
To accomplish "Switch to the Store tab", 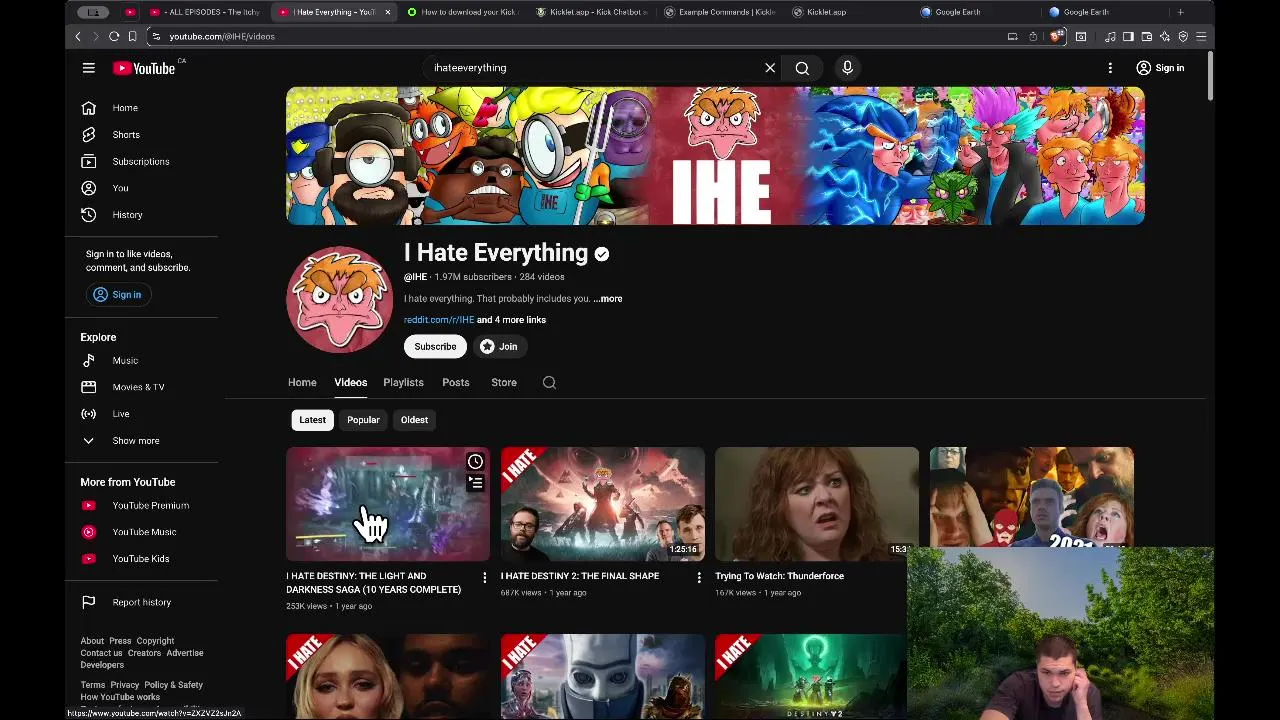I will tap(504, 383).
